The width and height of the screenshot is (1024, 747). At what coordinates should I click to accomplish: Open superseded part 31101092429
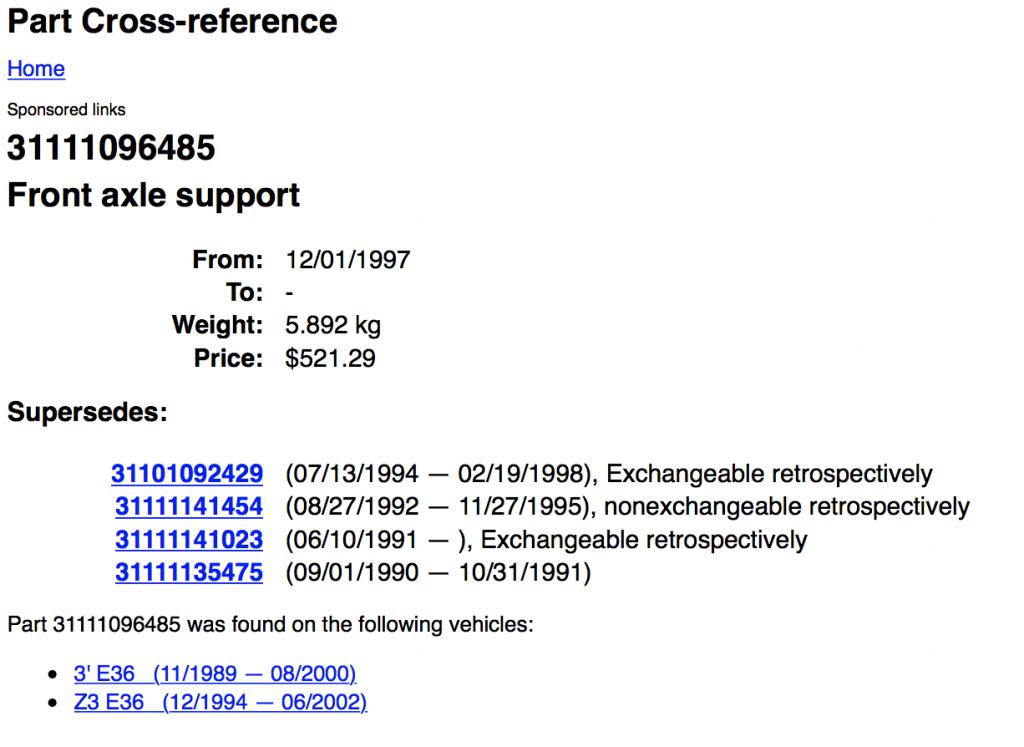point(187,474)
